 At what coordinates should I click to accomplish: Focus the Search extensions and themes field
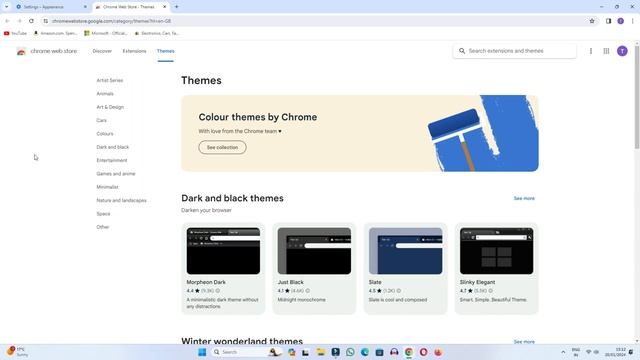(514, 51)
